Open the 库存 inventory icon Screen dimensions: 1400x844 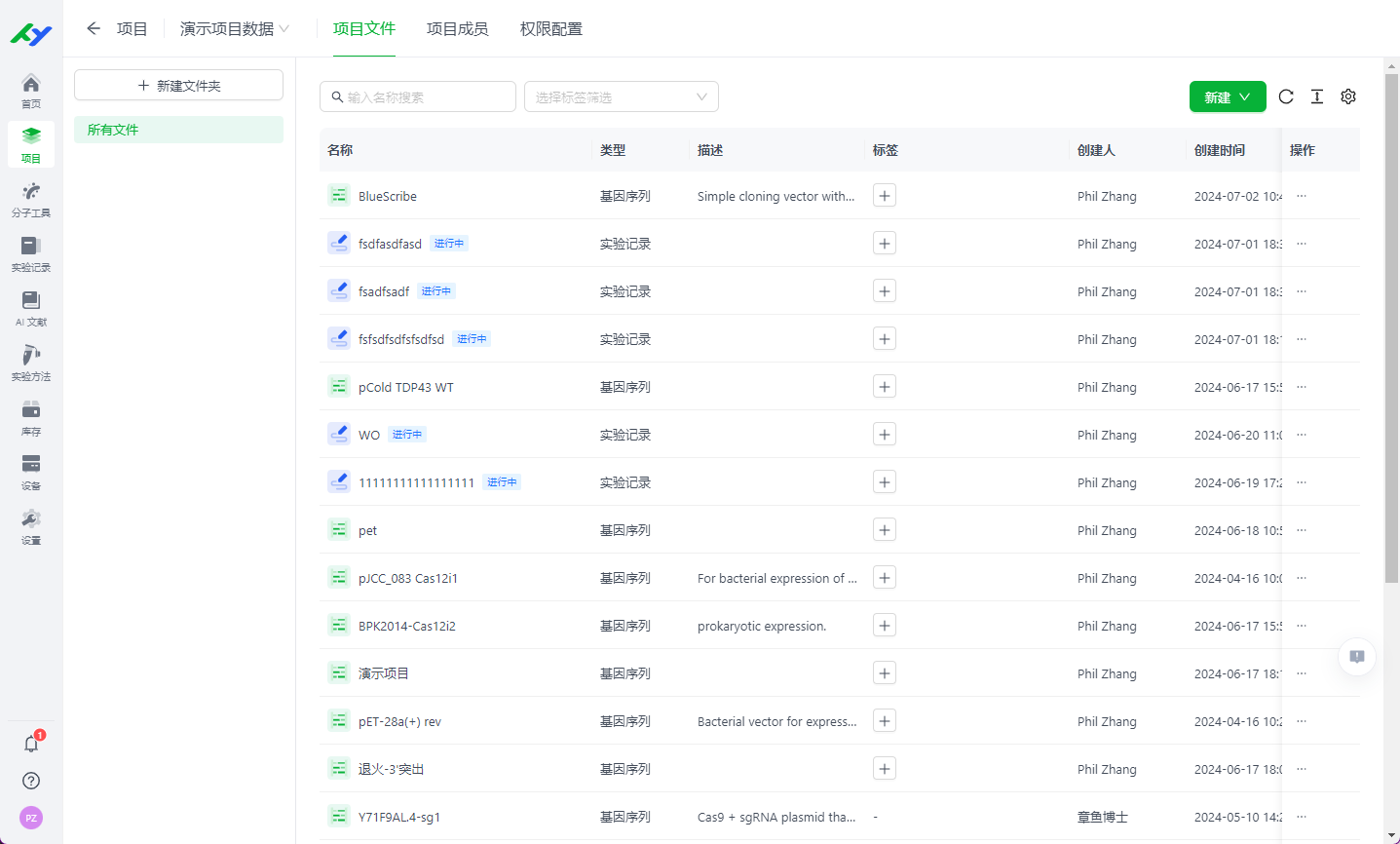tap(31, 417)
